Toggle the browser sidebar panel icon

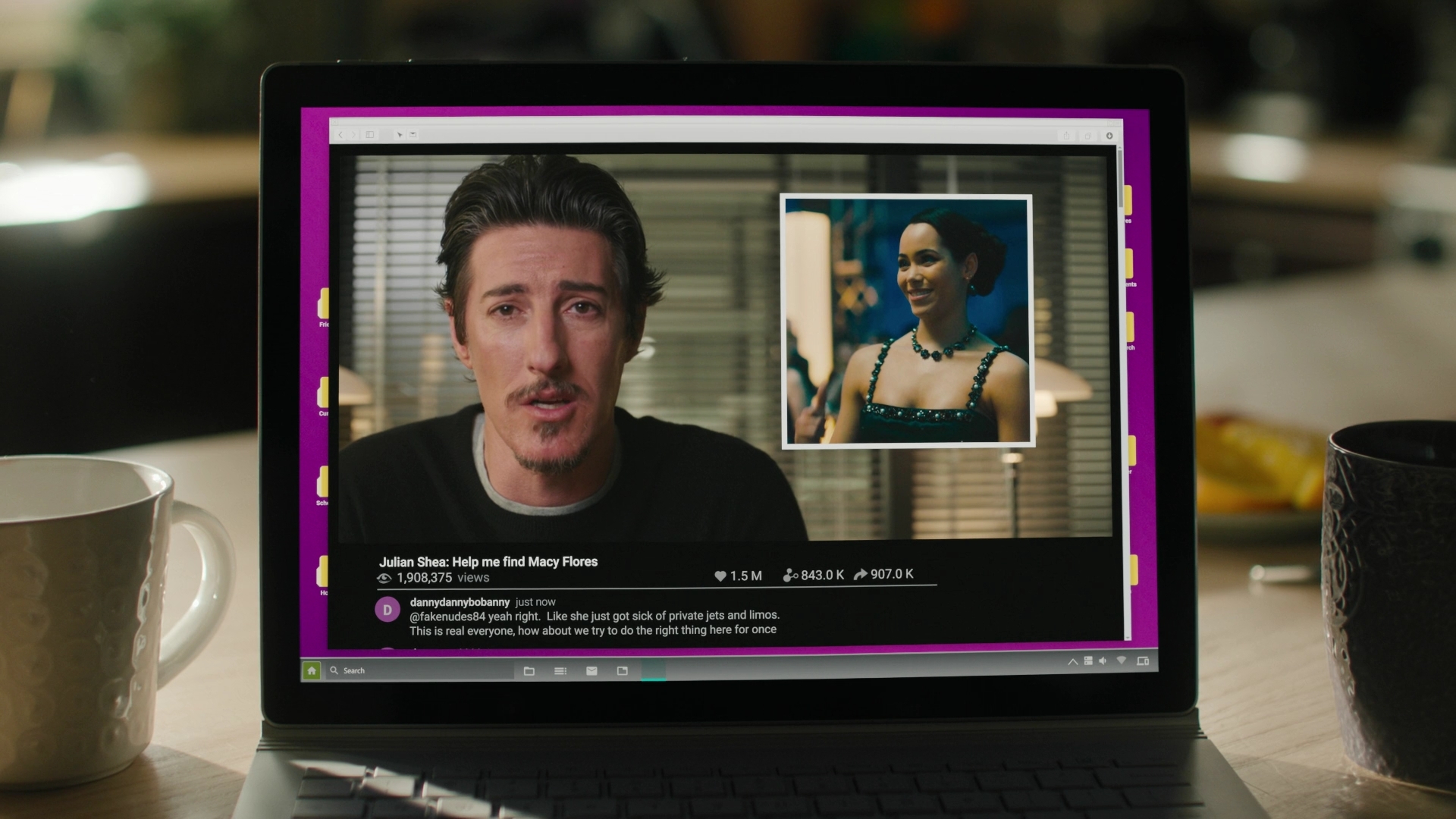coord(370,135)
